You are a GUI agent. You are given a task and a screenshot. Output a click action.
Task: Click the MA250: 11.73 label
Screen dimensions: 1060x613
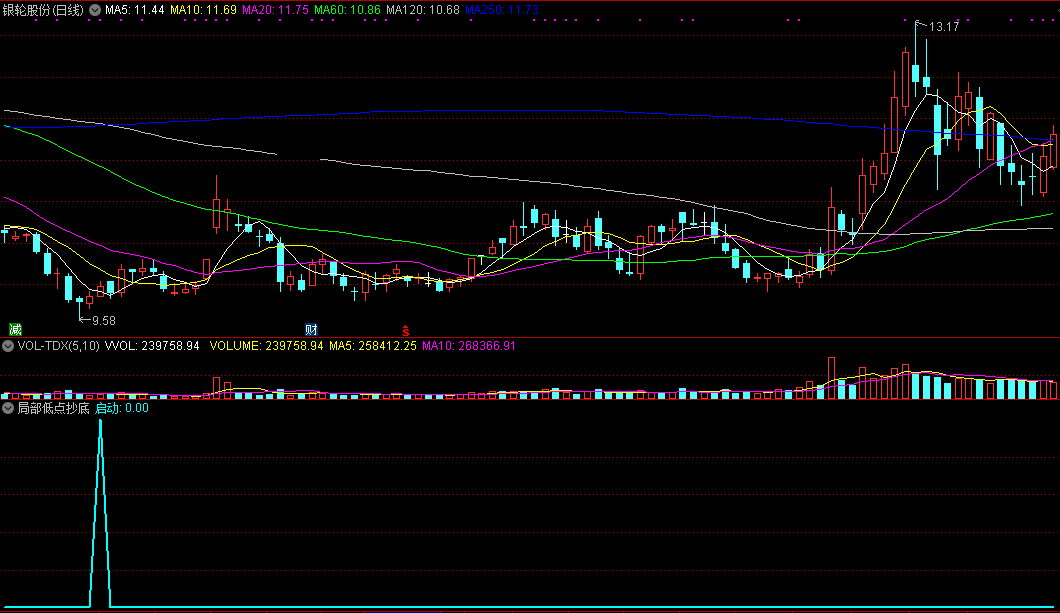point(502,10)
